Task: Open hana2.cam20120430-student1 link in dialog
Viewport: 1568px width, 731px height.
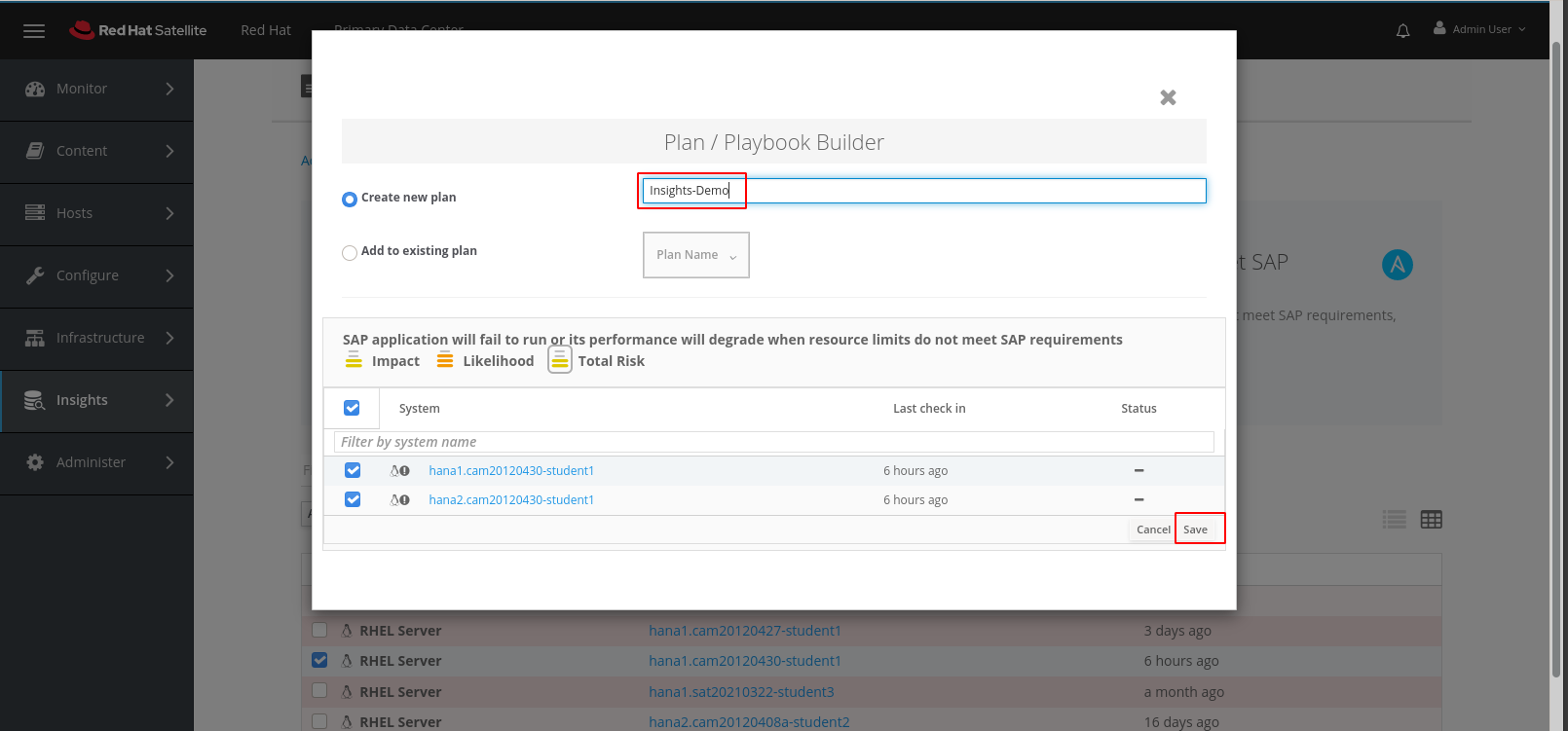Action: pyautogui.click(x=511, y=500)
